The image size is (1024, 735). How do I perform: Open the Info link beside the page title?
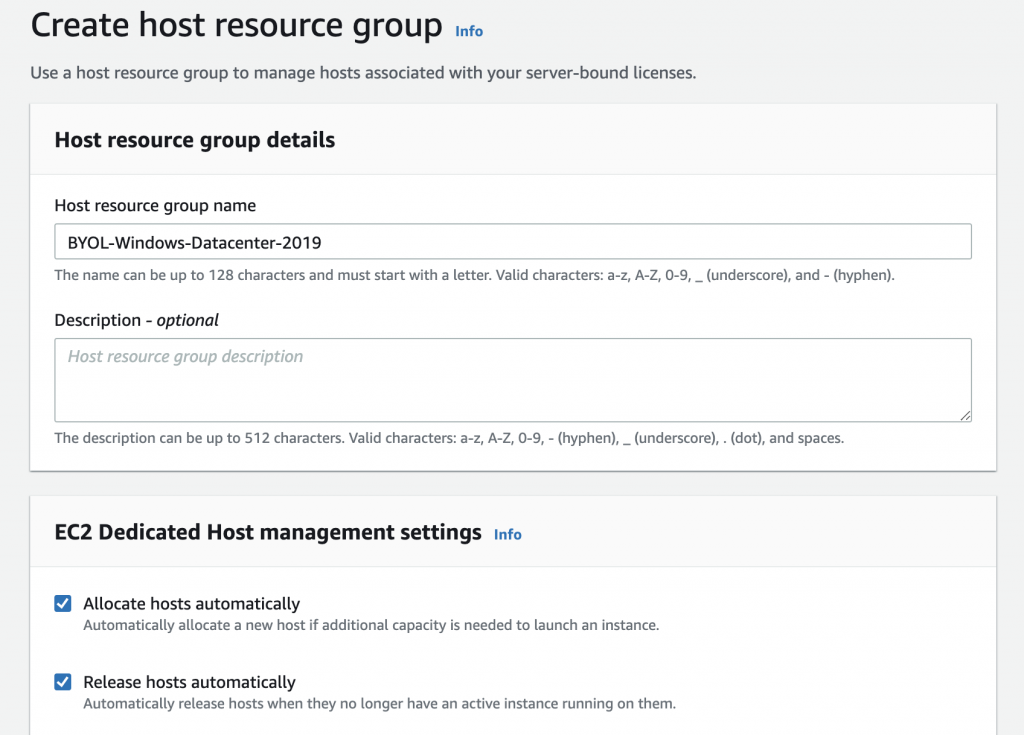point(468,31)
